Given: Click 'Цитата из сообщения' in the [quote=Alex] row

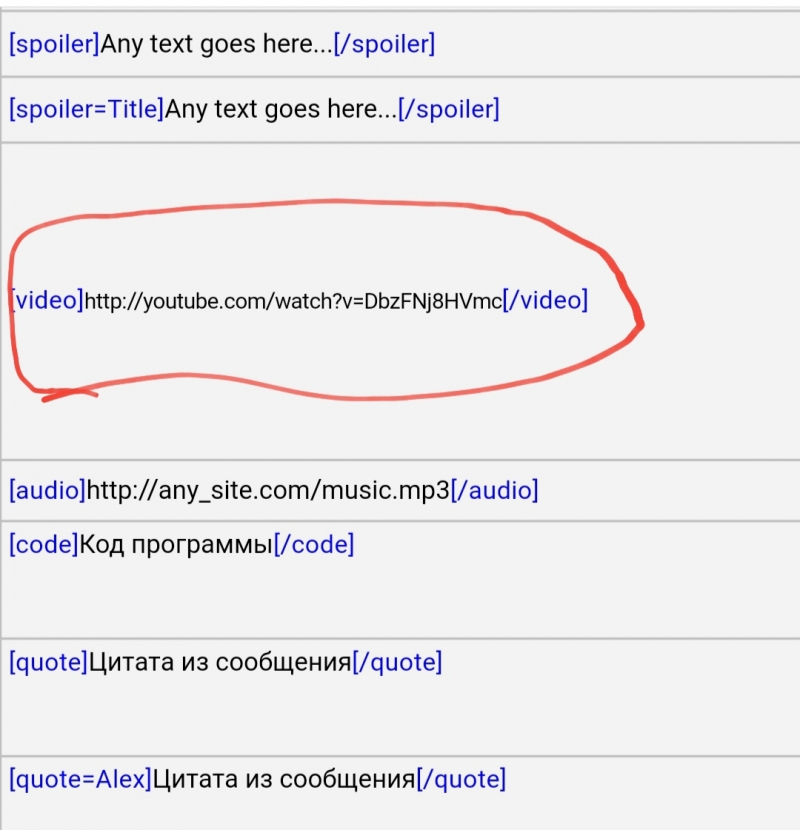Looking at the screenshot, I should (283, 779).
